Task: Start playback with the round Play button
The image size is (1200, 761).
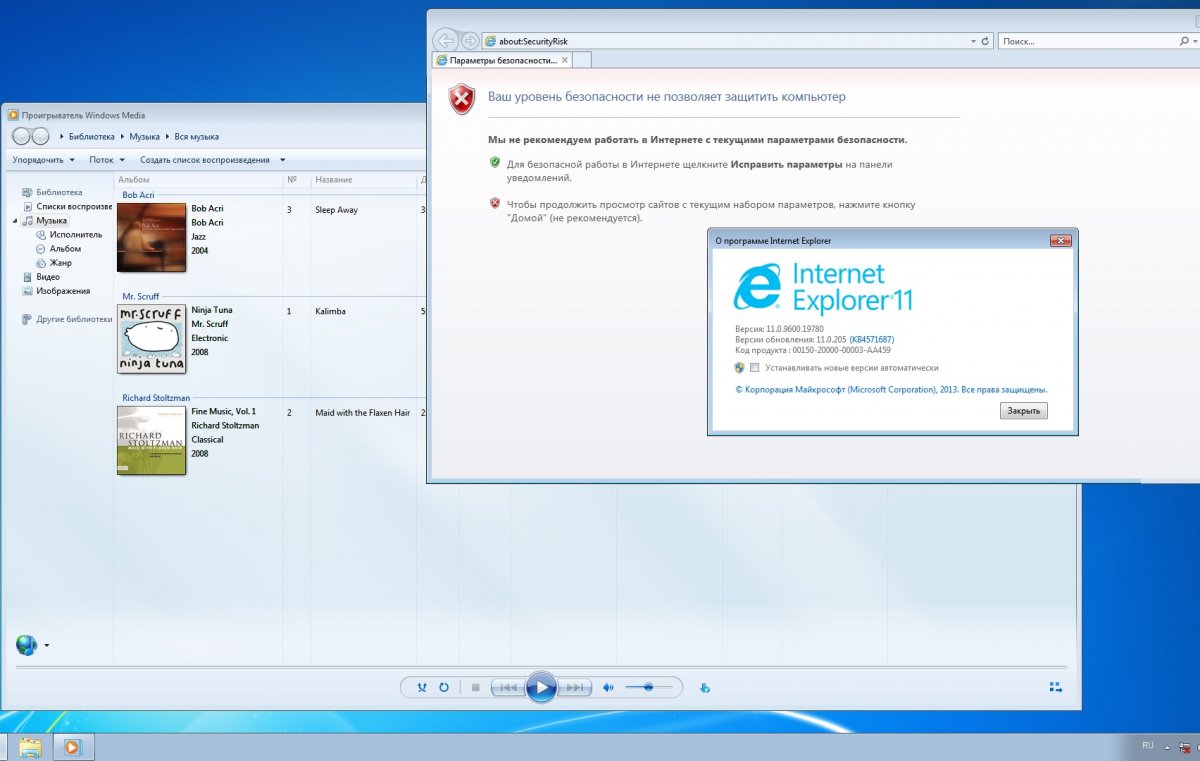Action: (541, 687)
